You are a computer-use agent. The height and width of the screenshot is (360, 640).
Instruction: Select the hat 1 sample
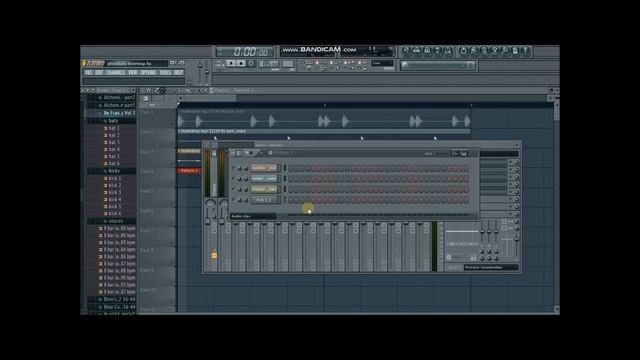click(113, 128)
